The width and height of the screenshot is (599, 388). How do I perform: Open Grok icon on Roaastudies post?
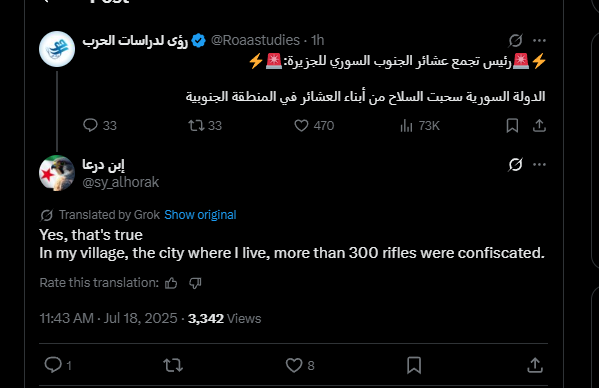click(x=515, y=40)
